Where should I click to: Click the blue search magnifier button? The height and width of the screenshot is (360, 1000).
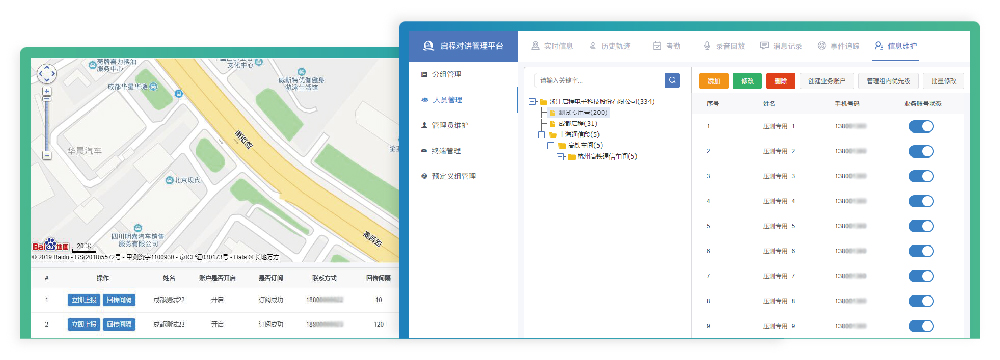pos(672,80)
